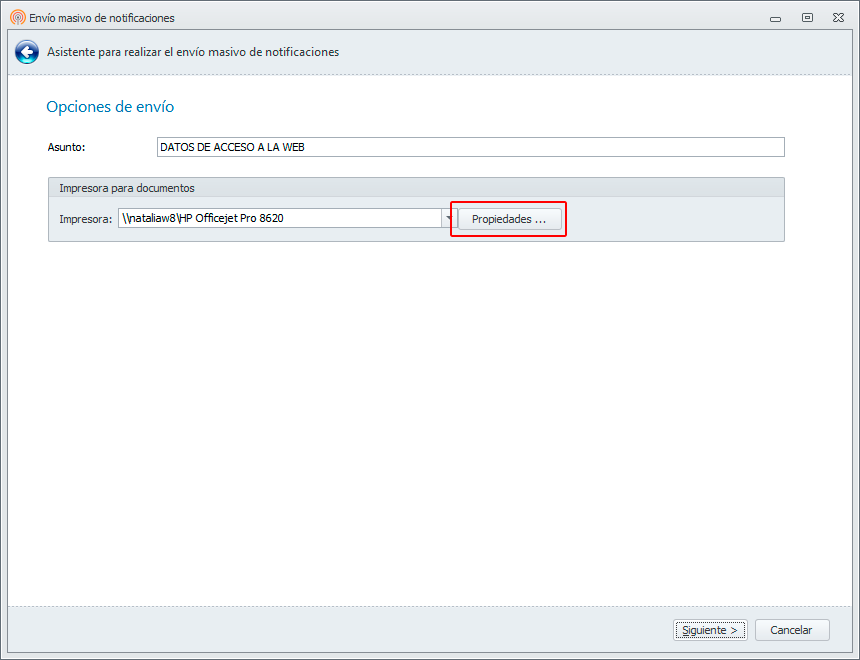This screenshot has height=660, width=860.
Task: Go back with the blue arrow icon
Action: tap(27, 52)
